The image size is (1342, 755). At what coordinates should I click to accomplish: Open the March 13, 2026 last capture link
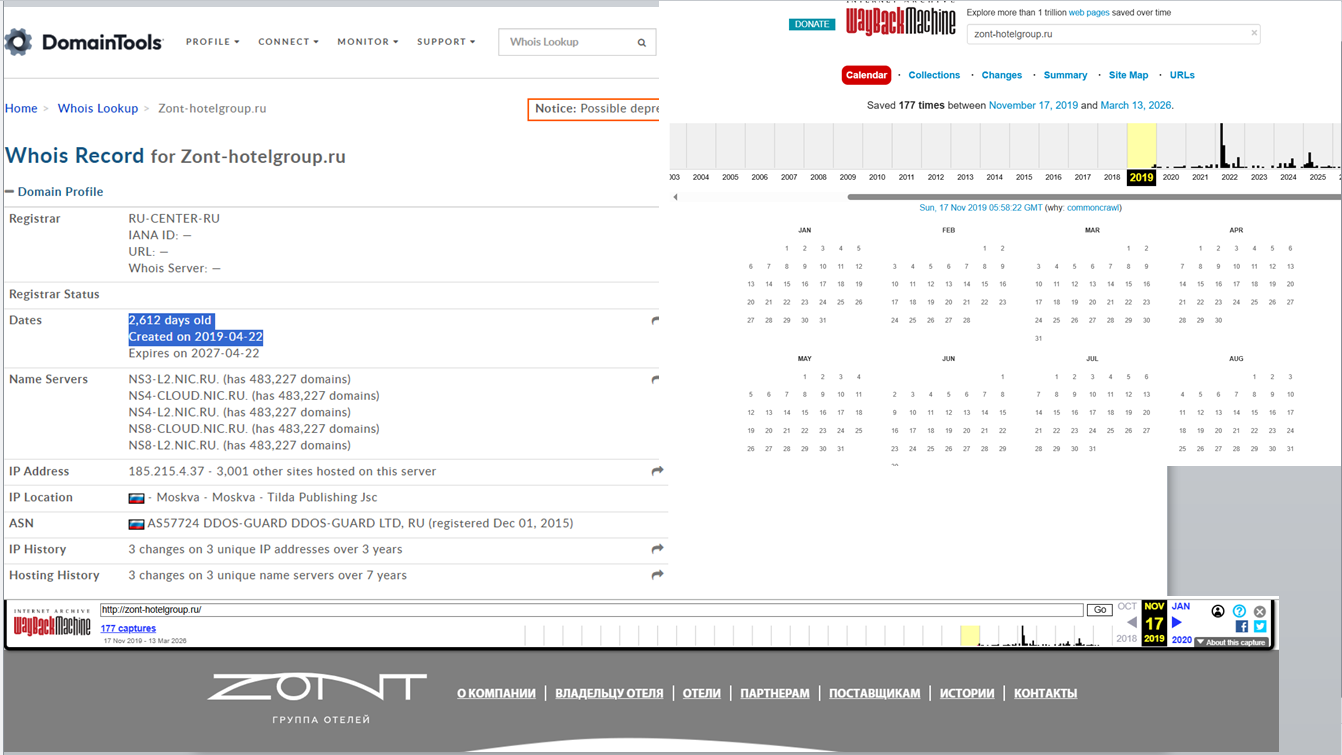pos(1136,105)
